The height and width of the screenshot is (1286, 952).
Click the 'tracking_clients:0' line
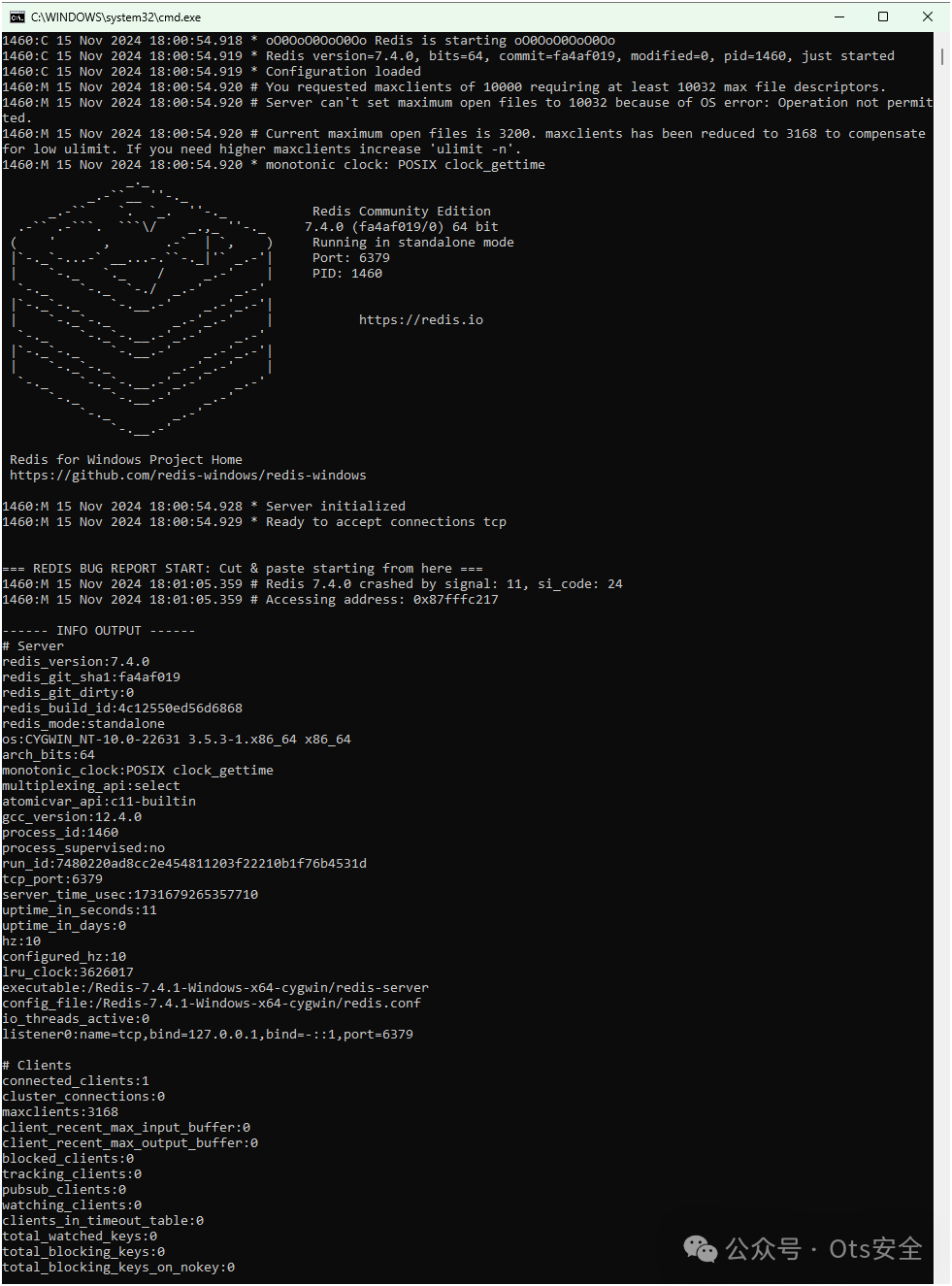pos(72,1174)
